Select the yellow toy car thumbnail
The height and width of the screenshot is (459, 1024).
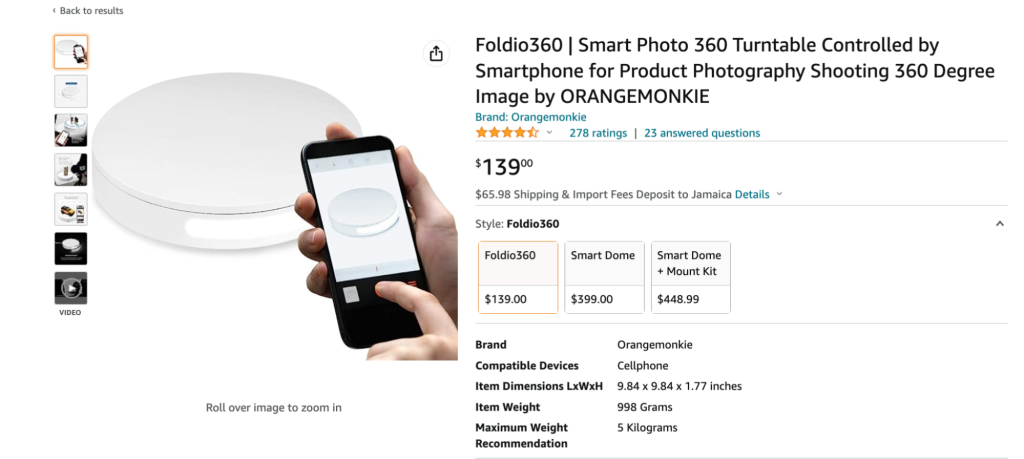[x=70, y=209]
